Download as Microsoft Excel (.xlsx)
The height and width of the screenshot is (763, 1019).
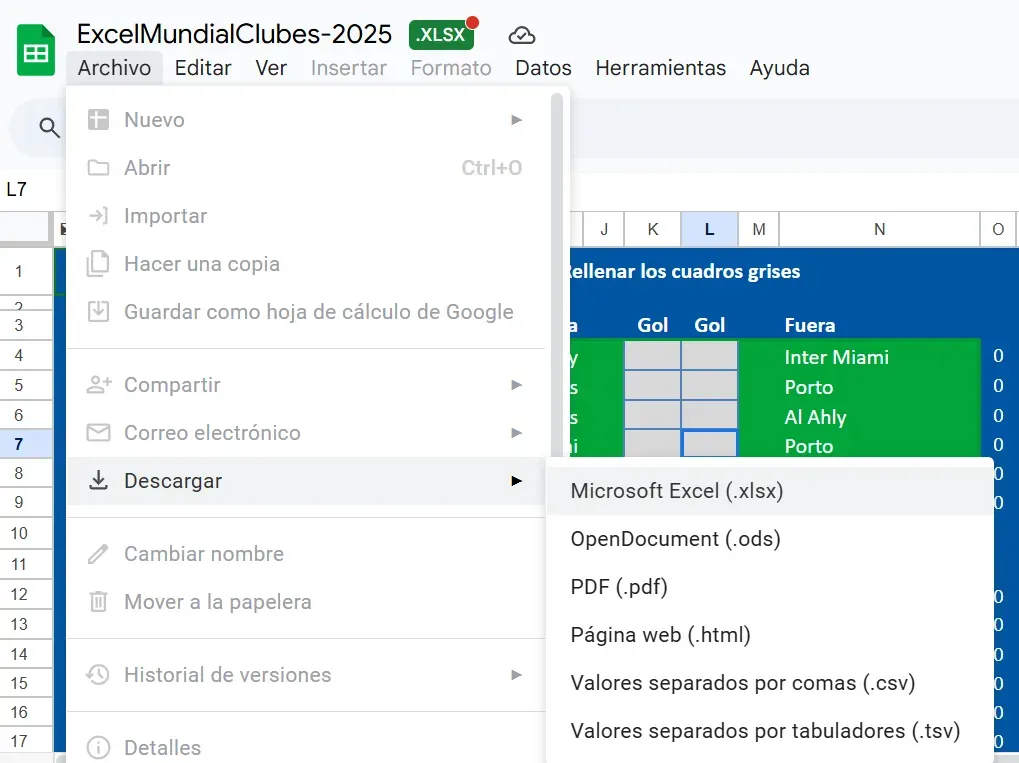pyautogui.click(x=677, y=491)
